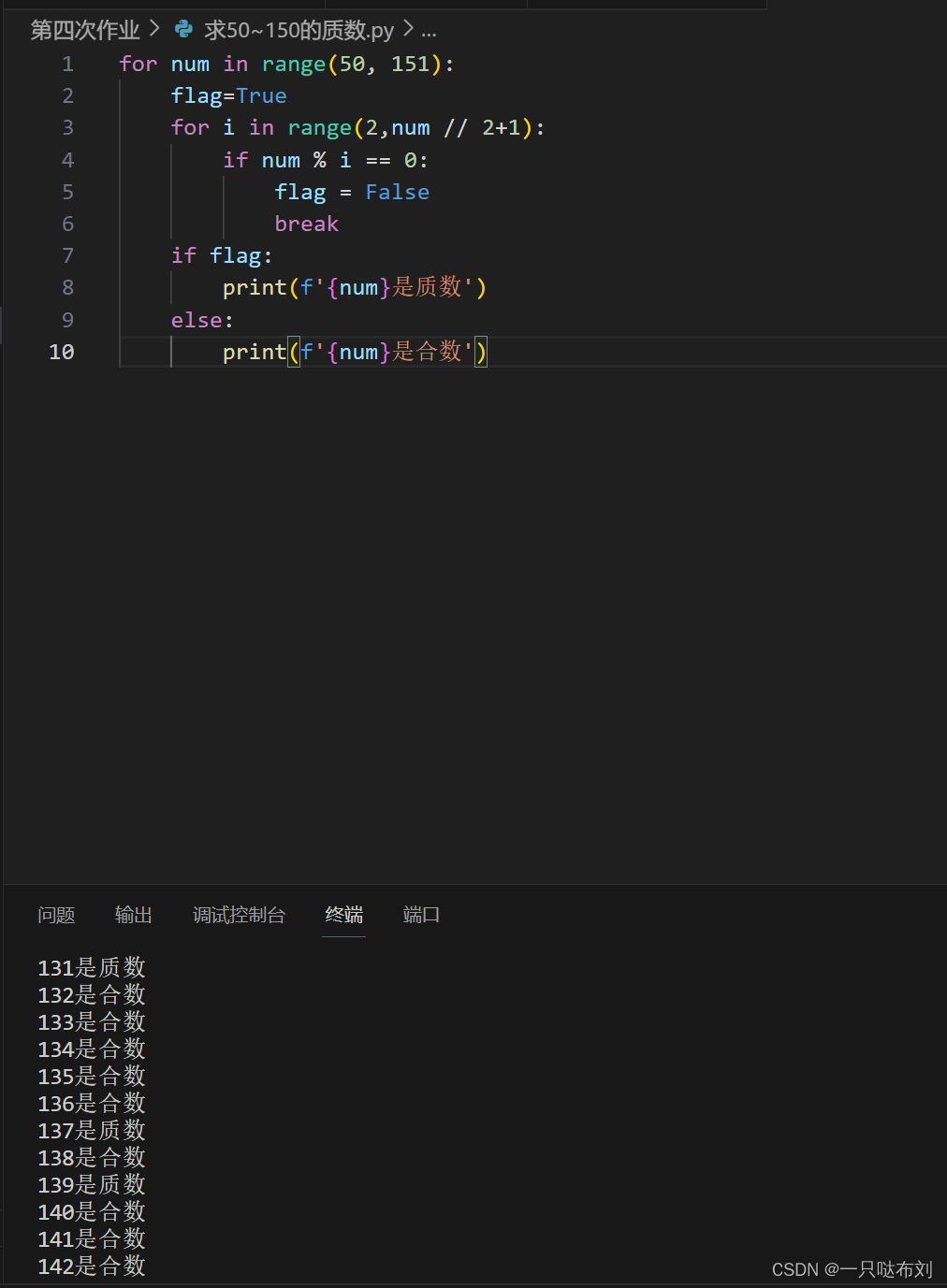Click terminal output '133是合数'
947x1288 pixels.
(92, 1021)
